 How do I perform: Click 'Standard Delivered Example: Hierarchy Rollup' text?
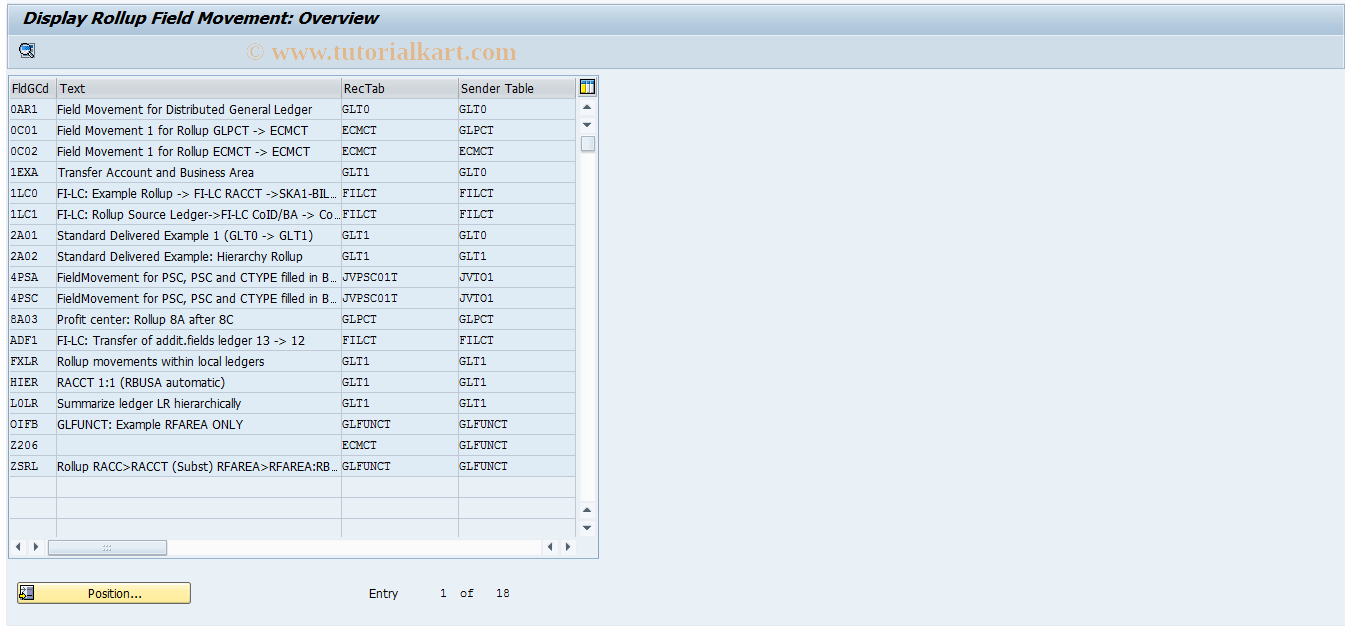tap(180, 256)
